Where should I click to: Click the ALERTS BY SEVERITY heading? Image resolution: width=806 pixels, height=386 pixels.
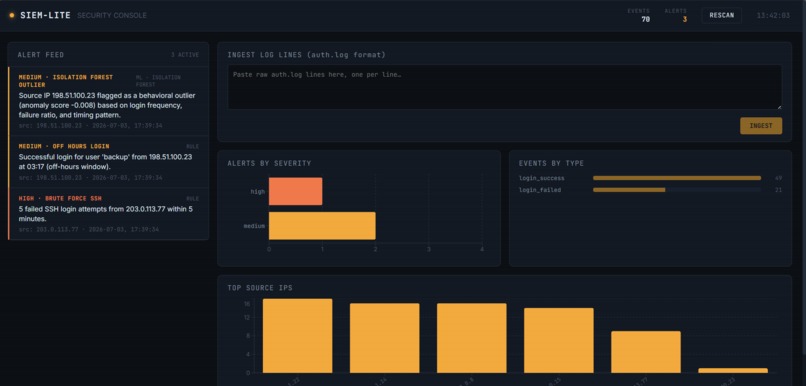pos(269,163)
